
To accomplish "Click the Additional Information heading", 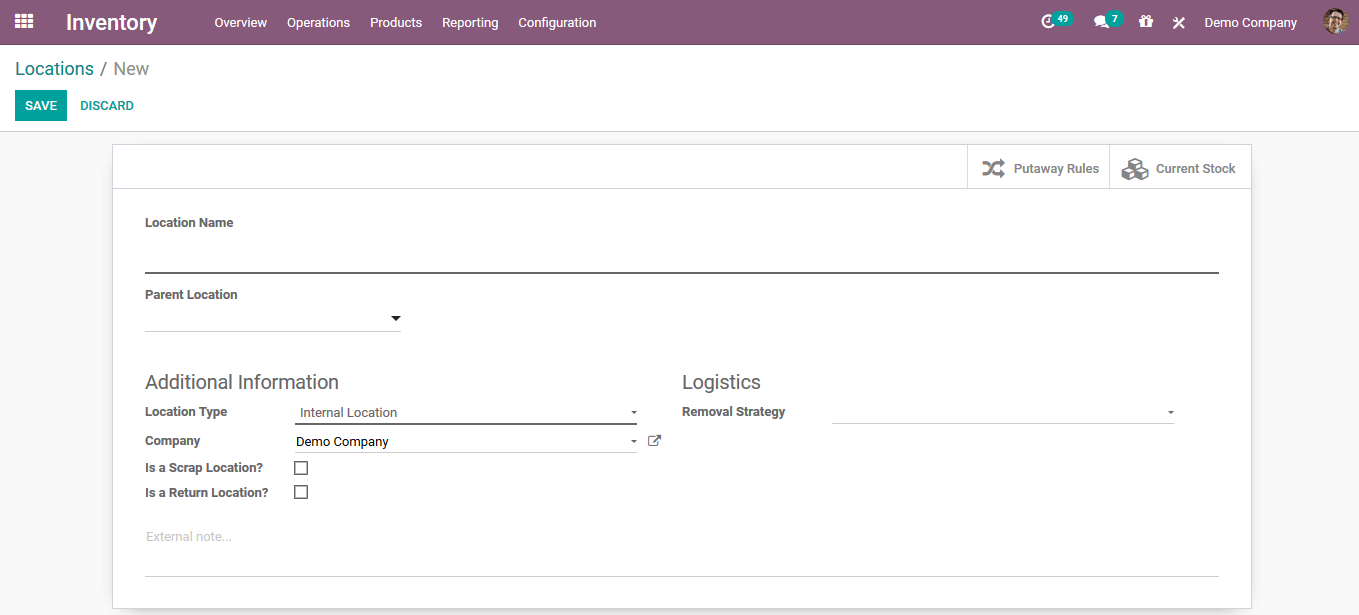I will pyautogui.click(x=242, y=382).
